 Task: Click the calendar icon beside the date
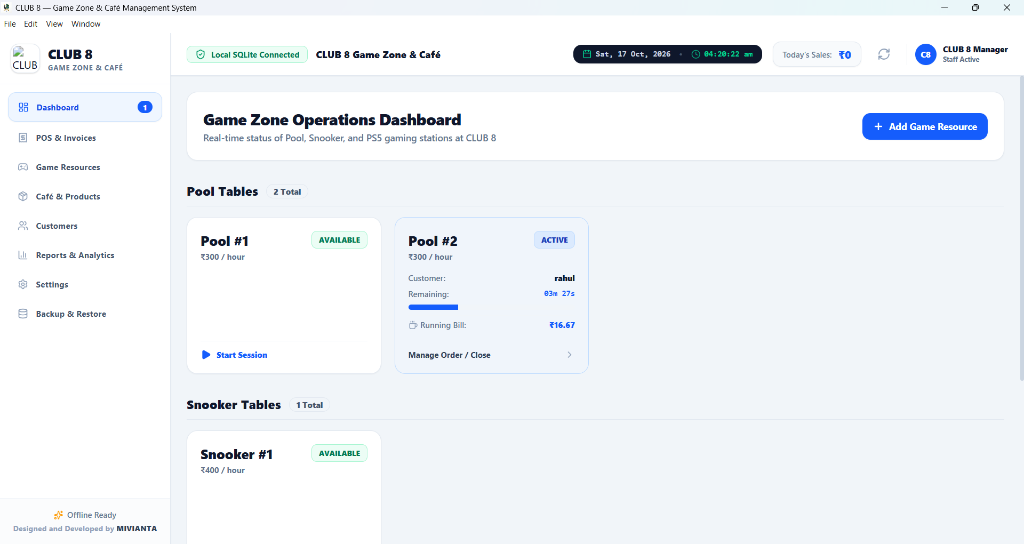point(586,54)
